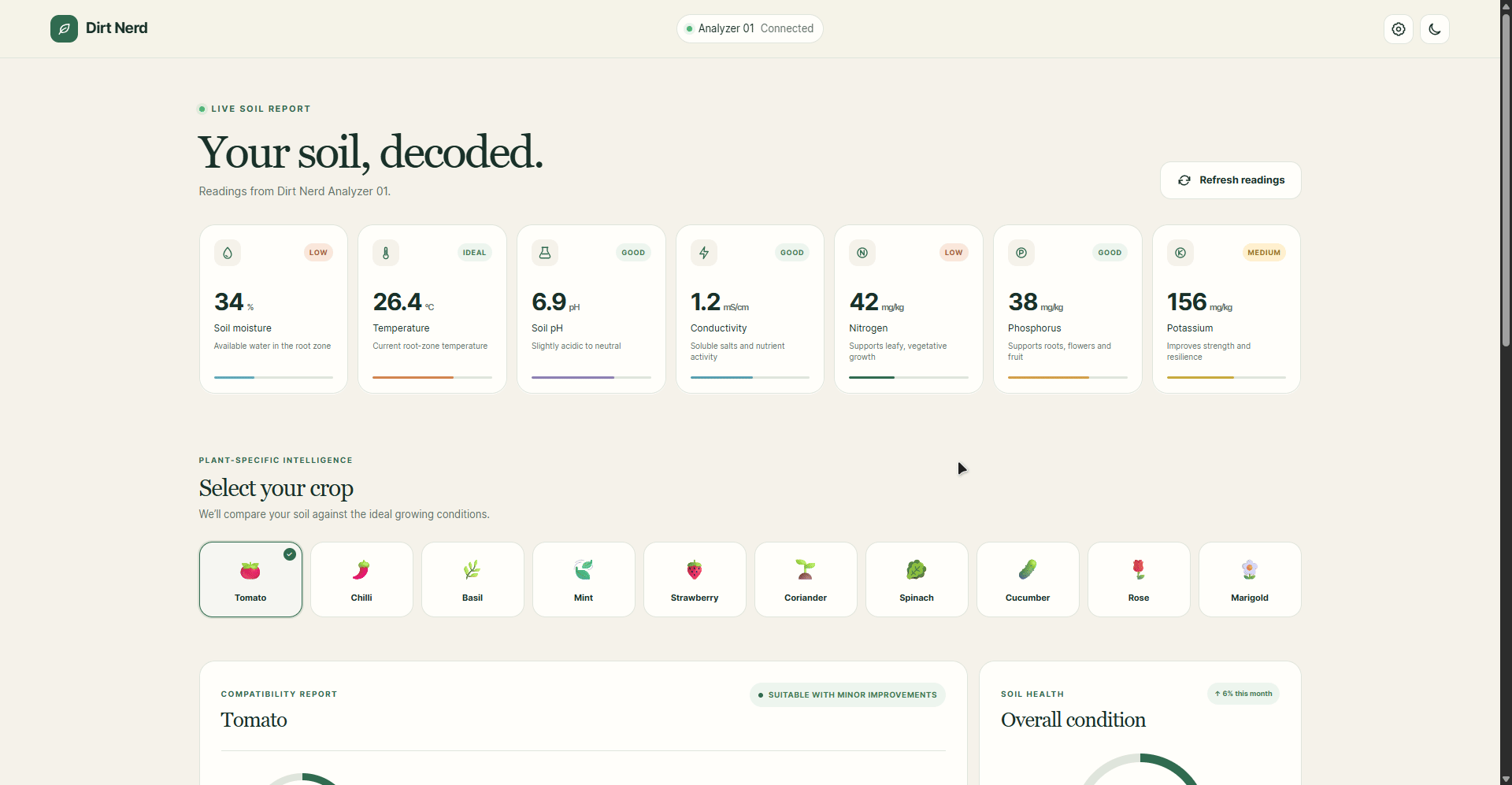This screenshot has height=785, width=1512.
Task: Click the K icon on Potassium card
Action: point(1180,253)
